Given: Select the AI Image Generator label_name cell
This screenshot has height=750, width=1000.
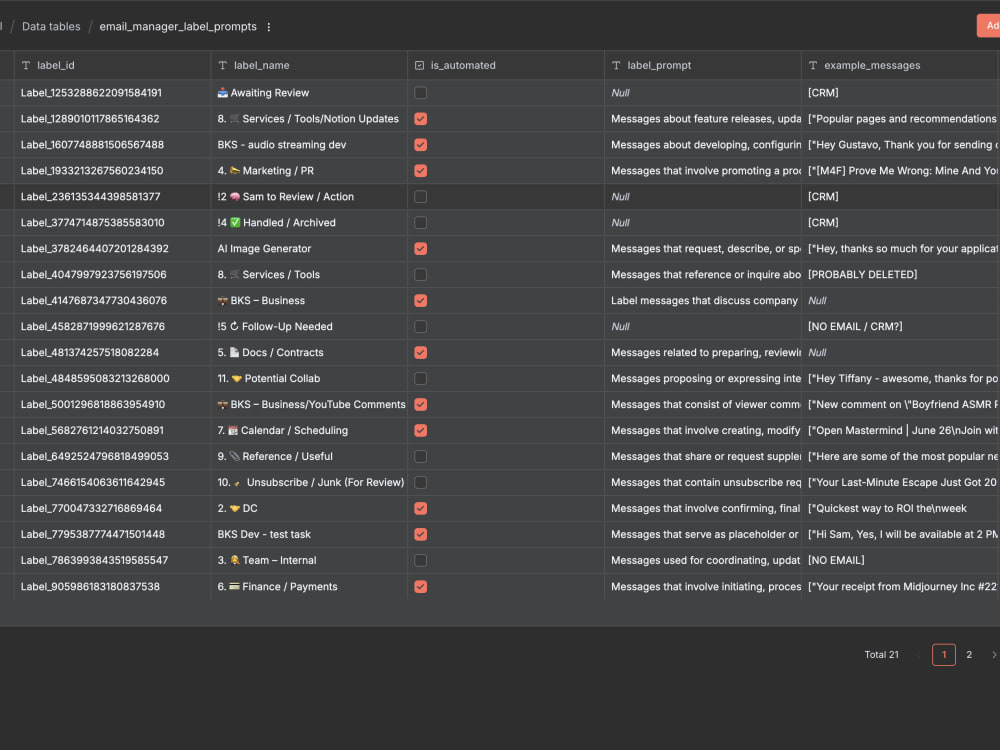Looking at the screenshot, I should click(x=309, y=249).
